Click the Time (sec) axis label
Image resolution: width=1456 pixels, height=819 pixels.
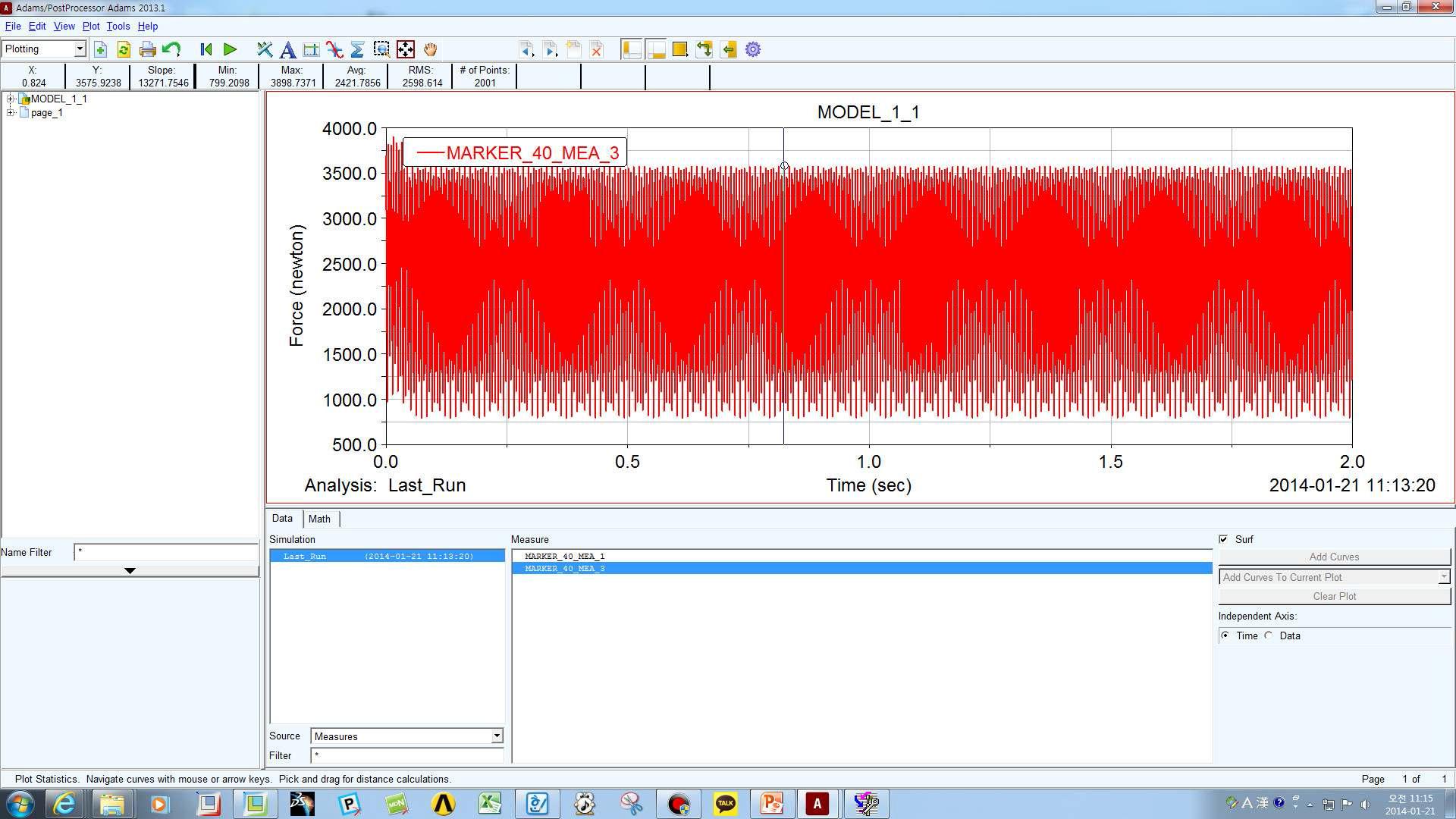pos(869,485)
